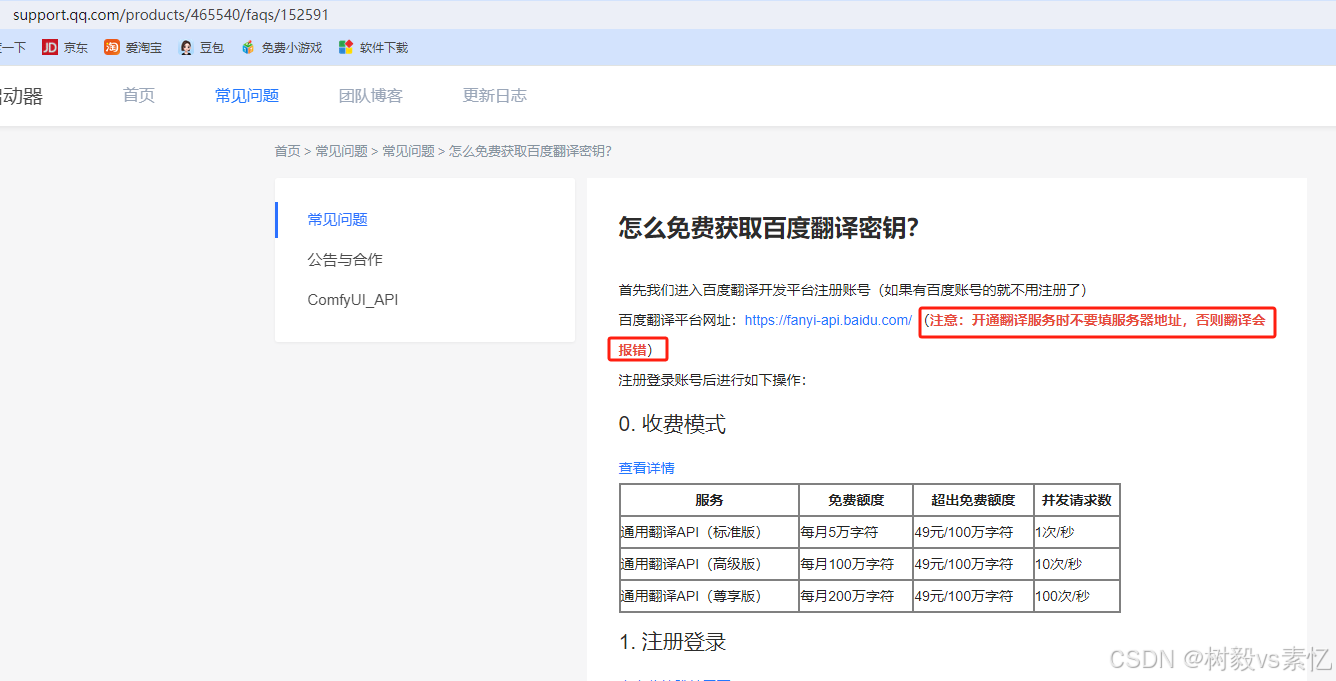This screenshot has width=1336, height=681.
Task: Switch to the 更新日志 navigation tab
Action: pos(495,96)
